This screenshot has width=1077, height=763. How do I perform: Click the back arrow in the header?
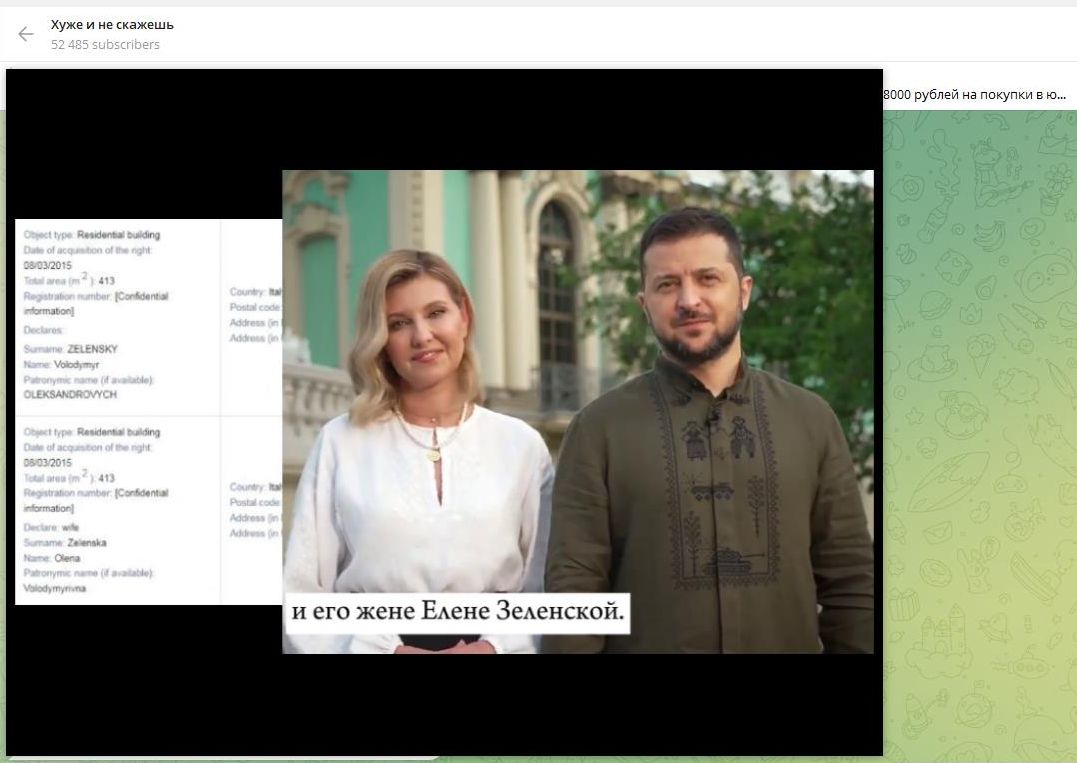(26, 34)
